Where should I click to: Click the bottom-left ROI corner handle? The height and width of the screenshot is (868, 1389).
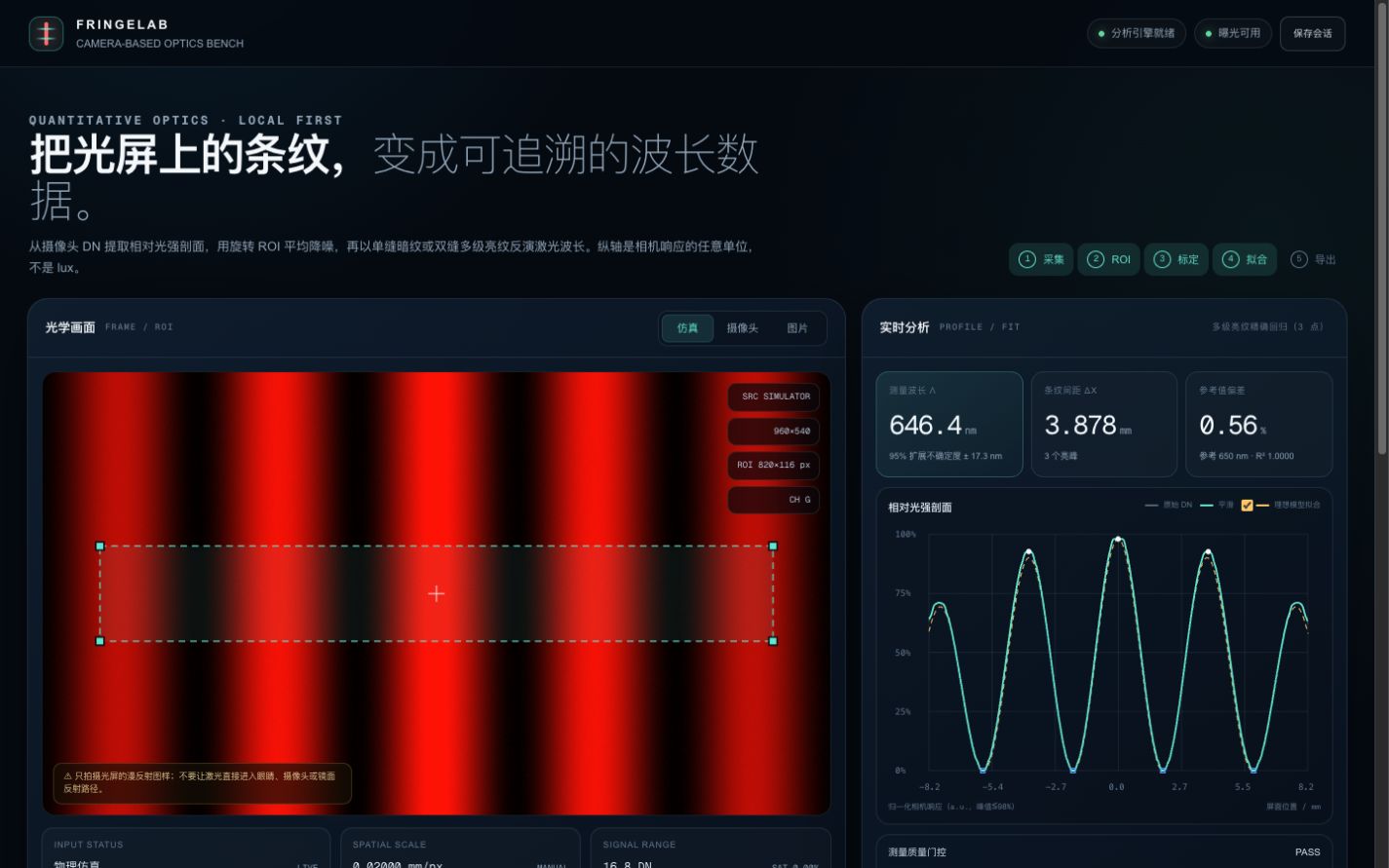[x=99, y=641]
